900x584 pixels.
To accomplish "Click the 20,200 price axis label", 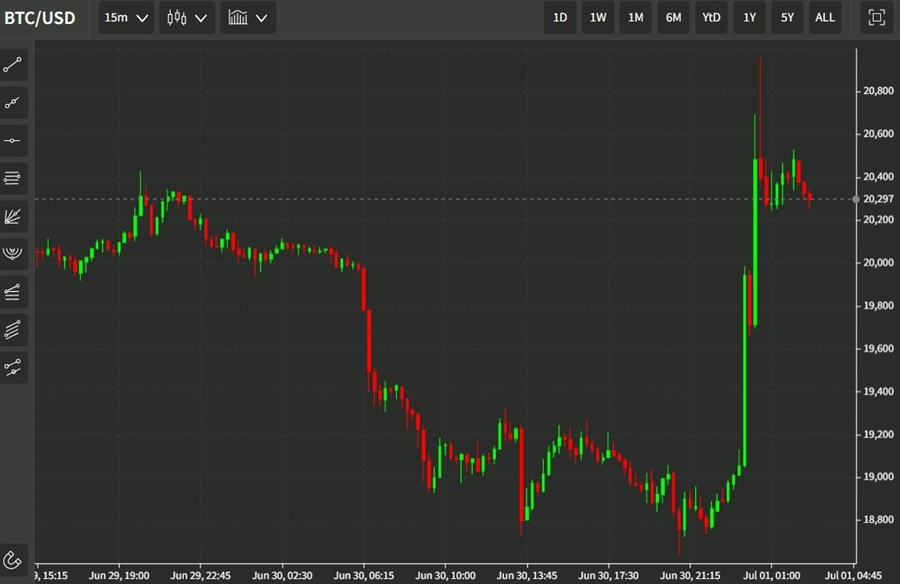I will 878,219.
